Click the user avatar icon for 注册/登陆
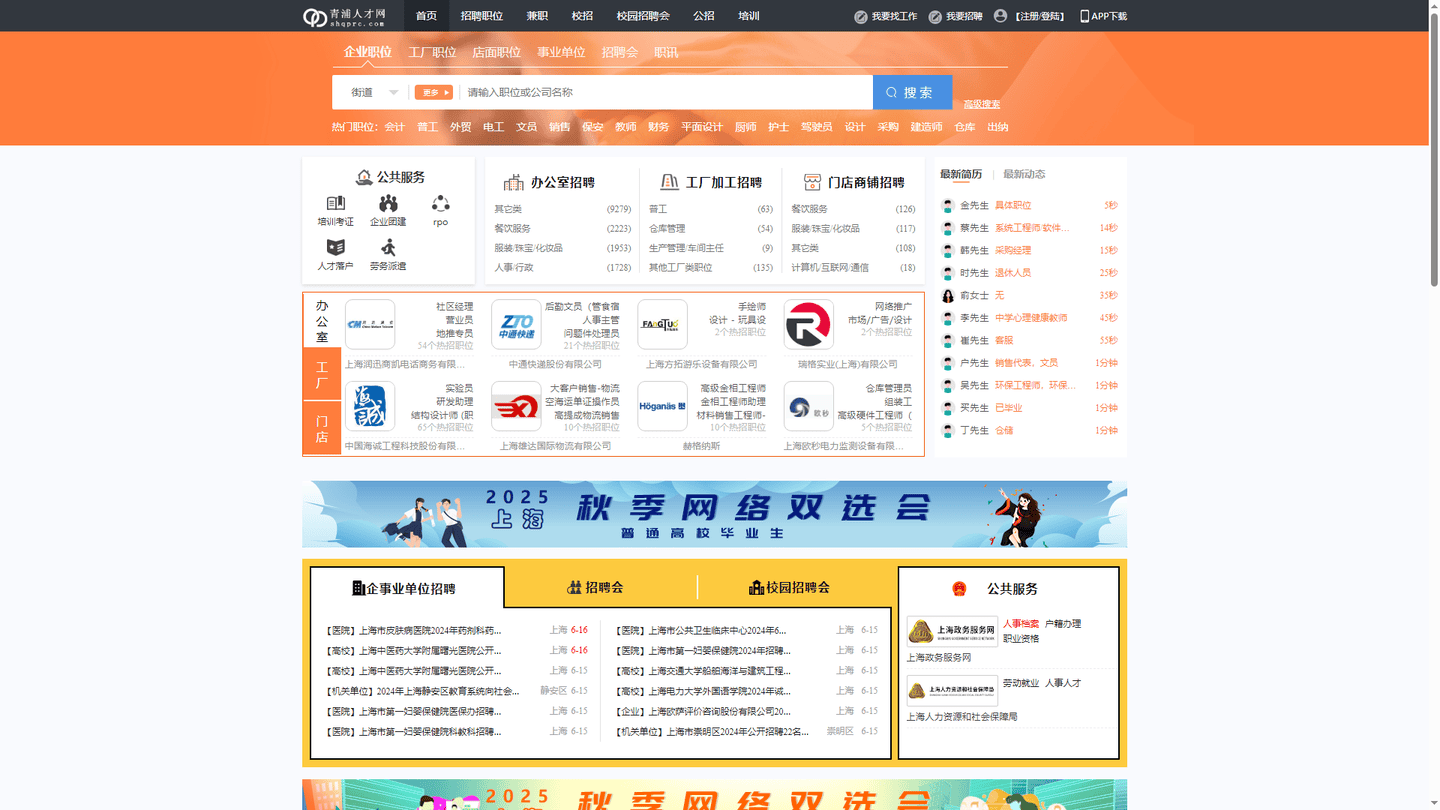This screenshot has width=1440, height=810. [x=1000, y=16]
